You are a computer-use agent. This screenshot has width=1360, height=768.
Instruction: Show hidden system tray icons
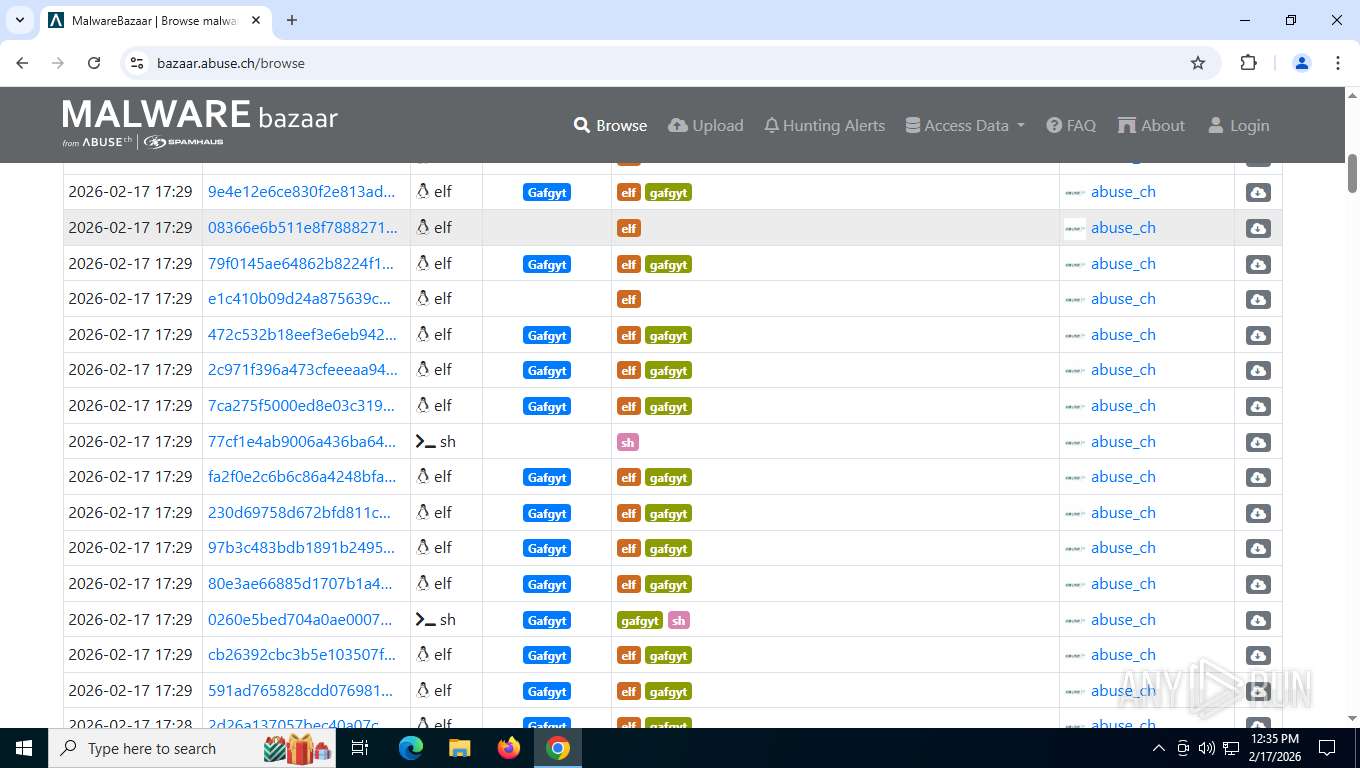[1158, 748]
